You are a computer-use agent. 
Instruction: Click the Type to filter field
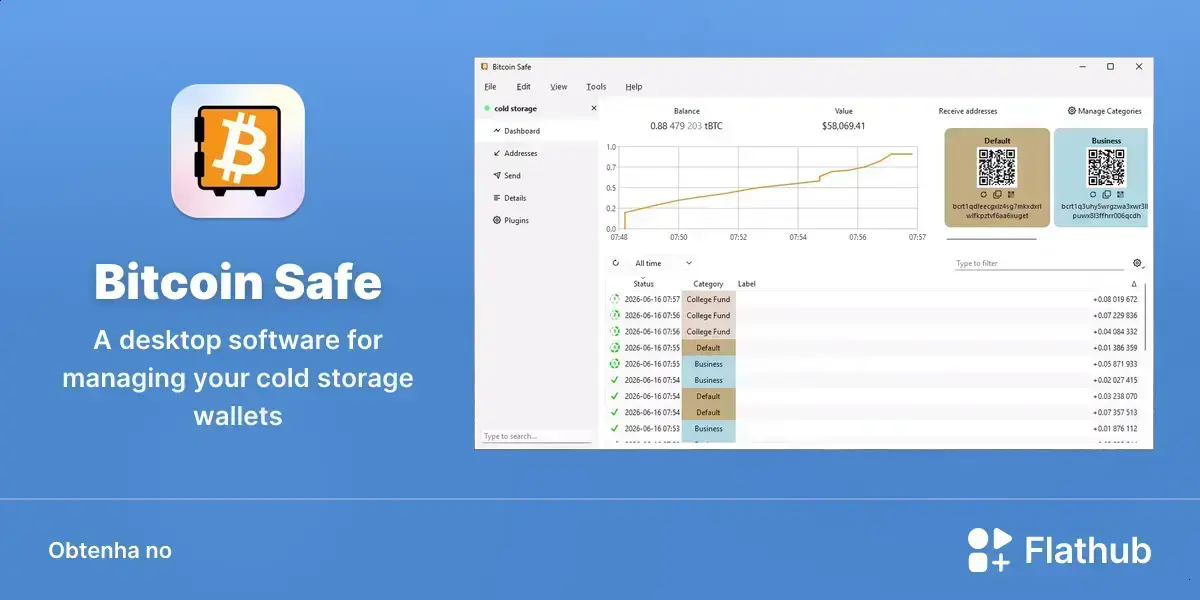(x=1040, y=264)
